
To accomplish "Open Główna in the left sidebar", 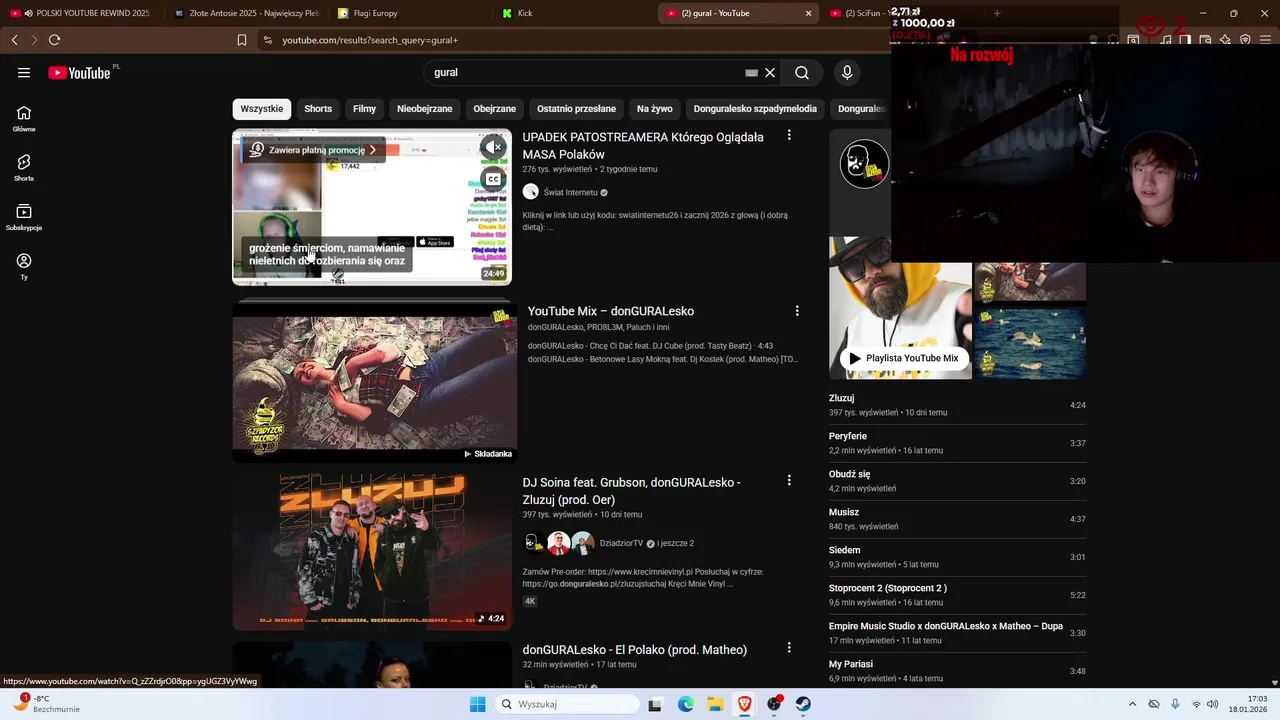I will (24, 119).
